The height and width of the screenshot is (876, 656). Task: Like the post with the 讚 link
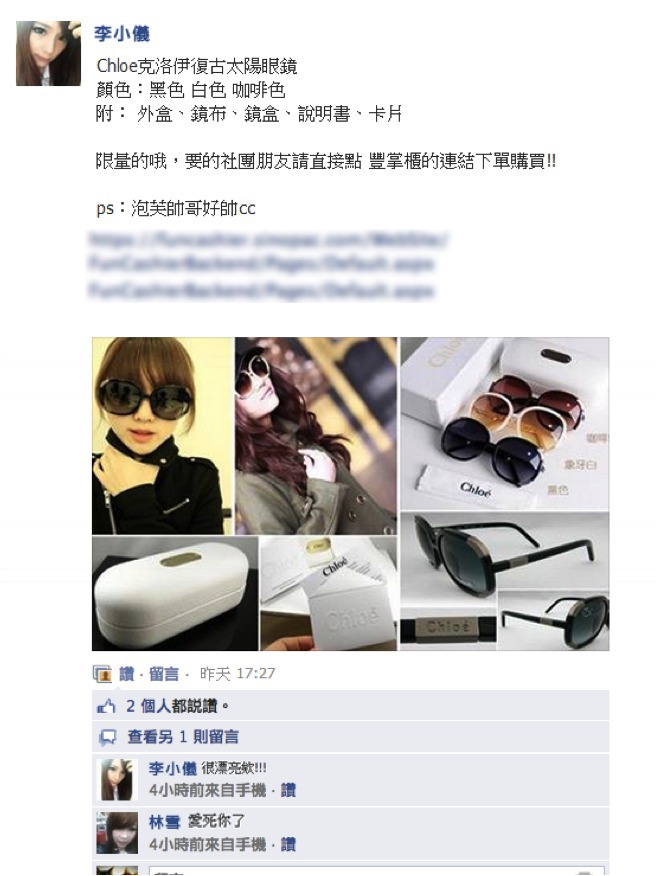(127, 674)
